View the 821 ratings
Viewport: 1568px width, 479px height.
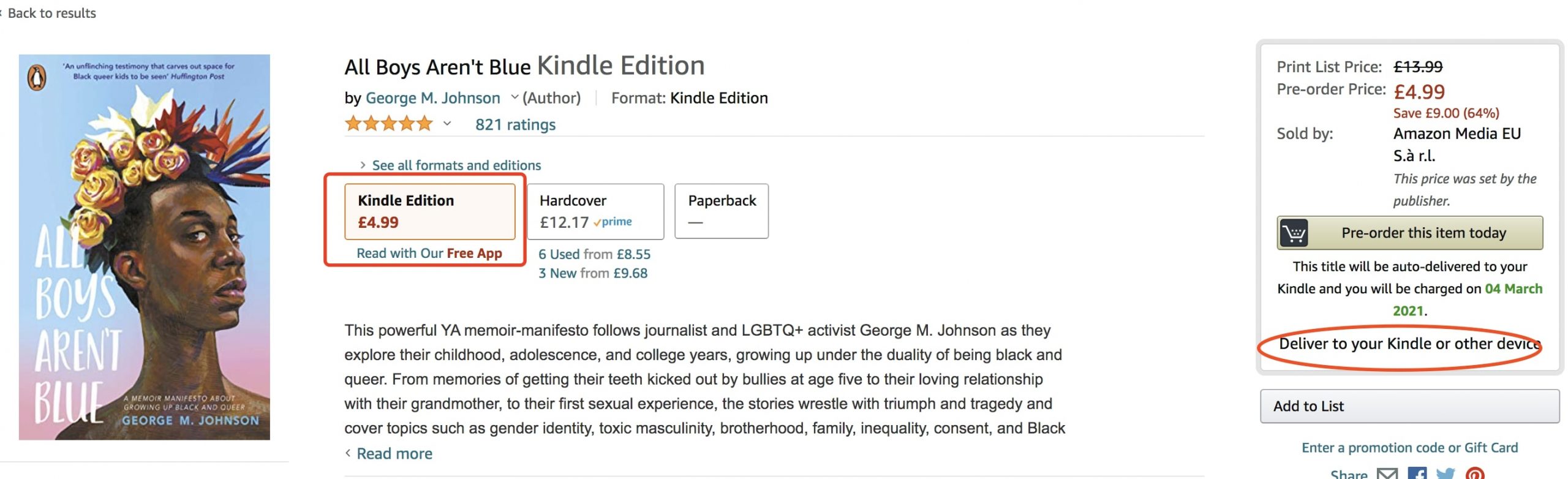(x=515, y=125)
